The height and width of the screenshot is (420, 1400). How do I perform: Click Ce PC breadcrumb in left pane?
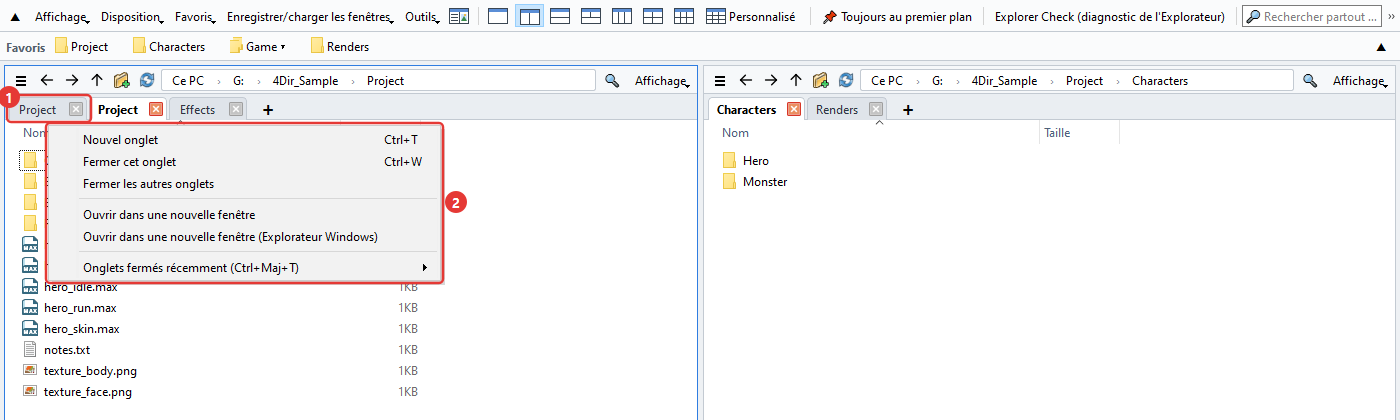coord(187,81)
